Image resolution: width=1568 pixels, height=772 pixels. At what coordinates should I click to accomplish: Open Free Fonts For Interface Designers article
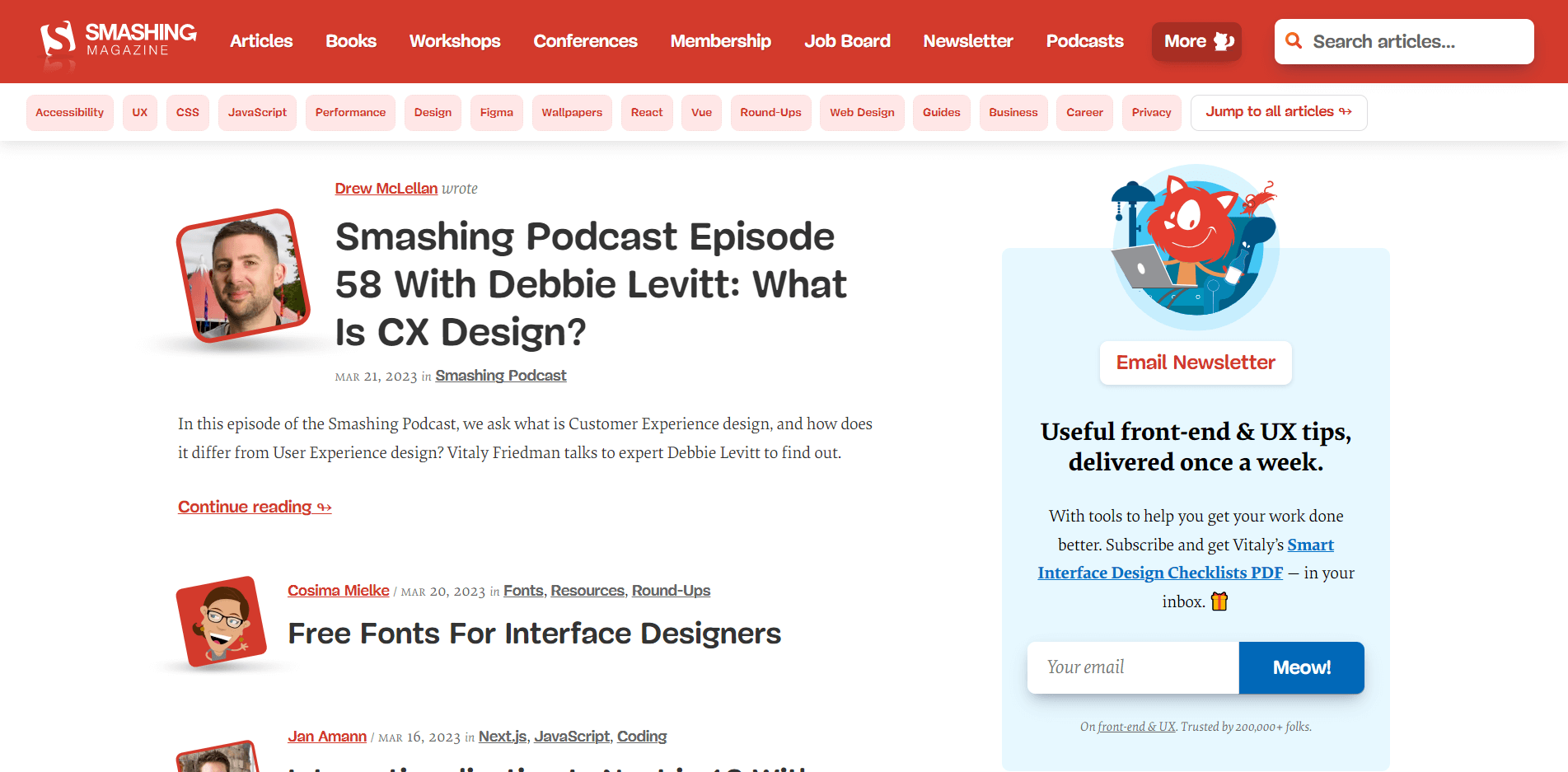534,634
